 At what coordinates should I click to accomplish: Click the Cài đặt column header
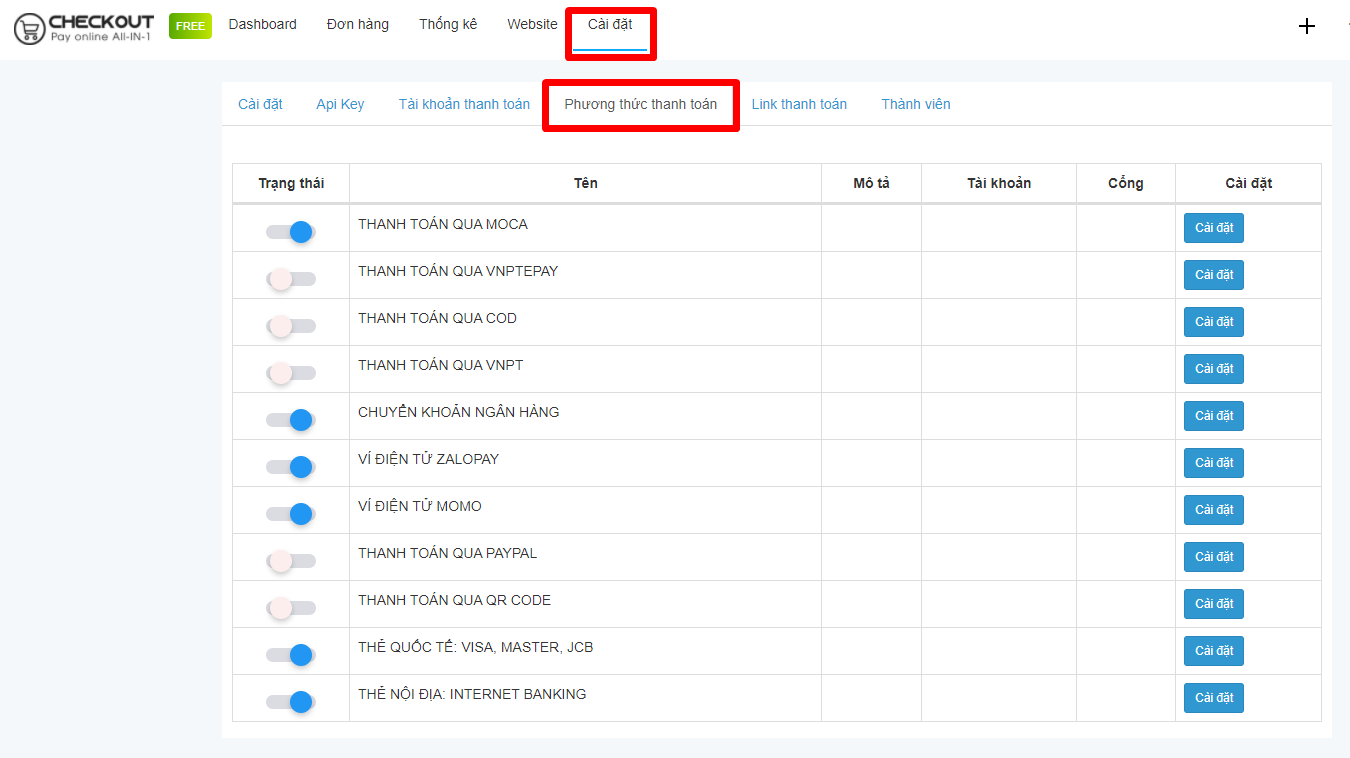coord(1248,183)
